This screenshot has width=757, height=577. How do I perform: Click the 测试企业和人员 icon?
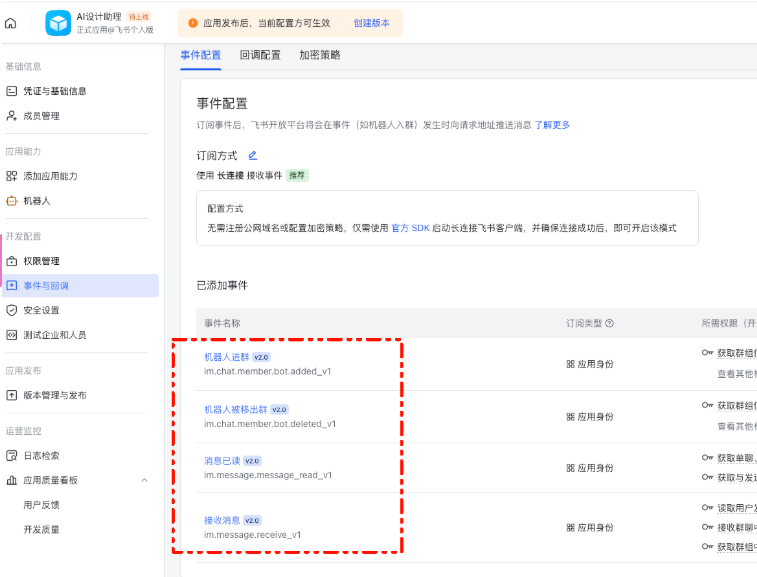click(12, 335)
